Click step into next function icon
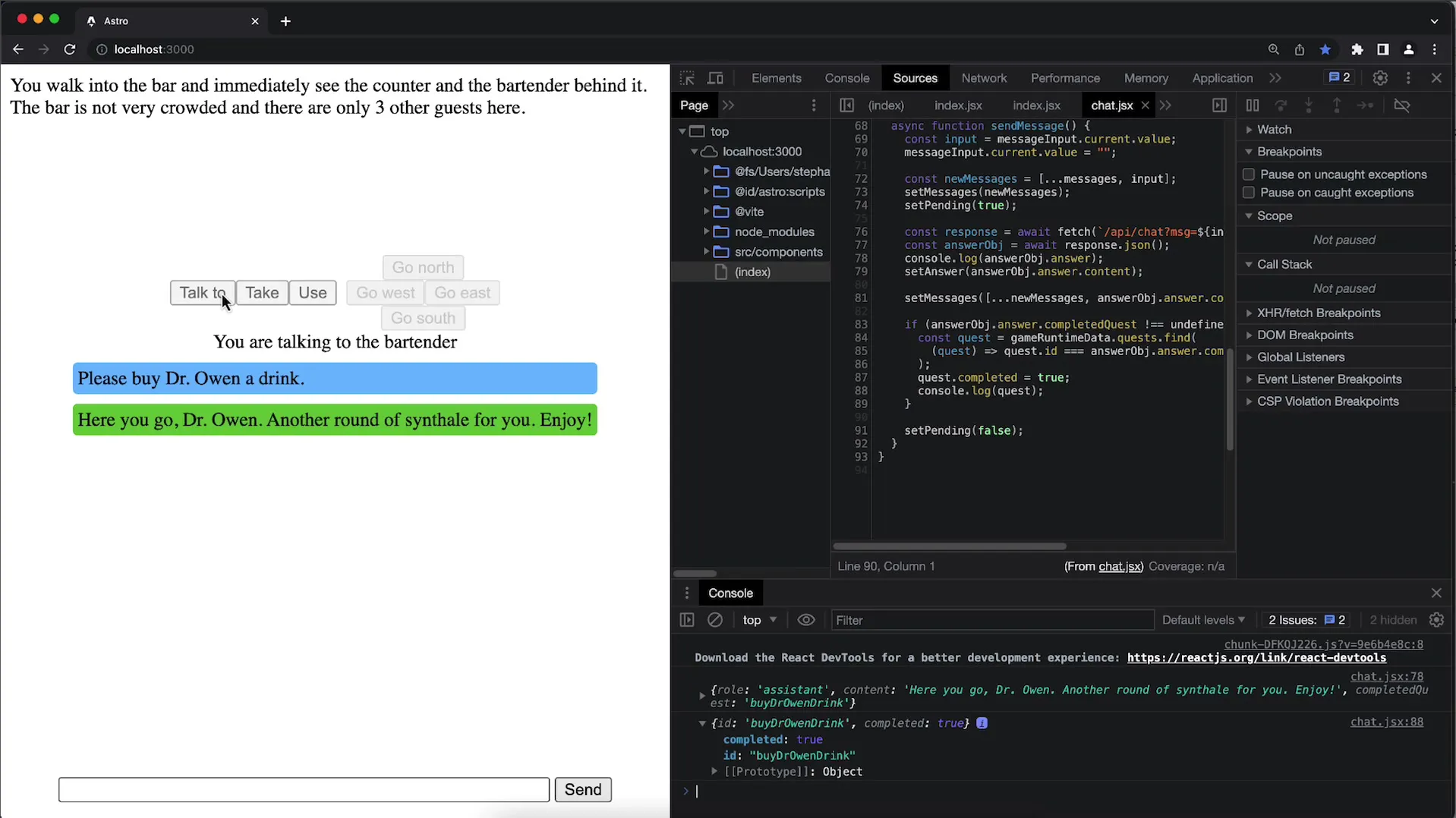 pyautogui.click(x=1309, y=105)
